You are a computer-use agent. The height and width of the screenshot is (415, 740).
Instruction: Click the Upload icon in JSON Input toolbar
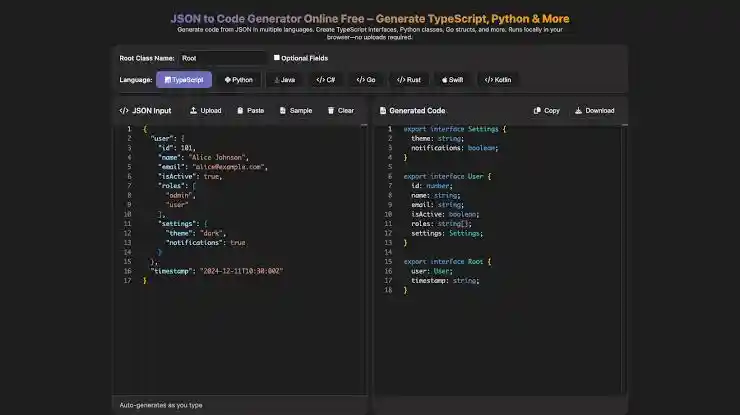point(193,110)
